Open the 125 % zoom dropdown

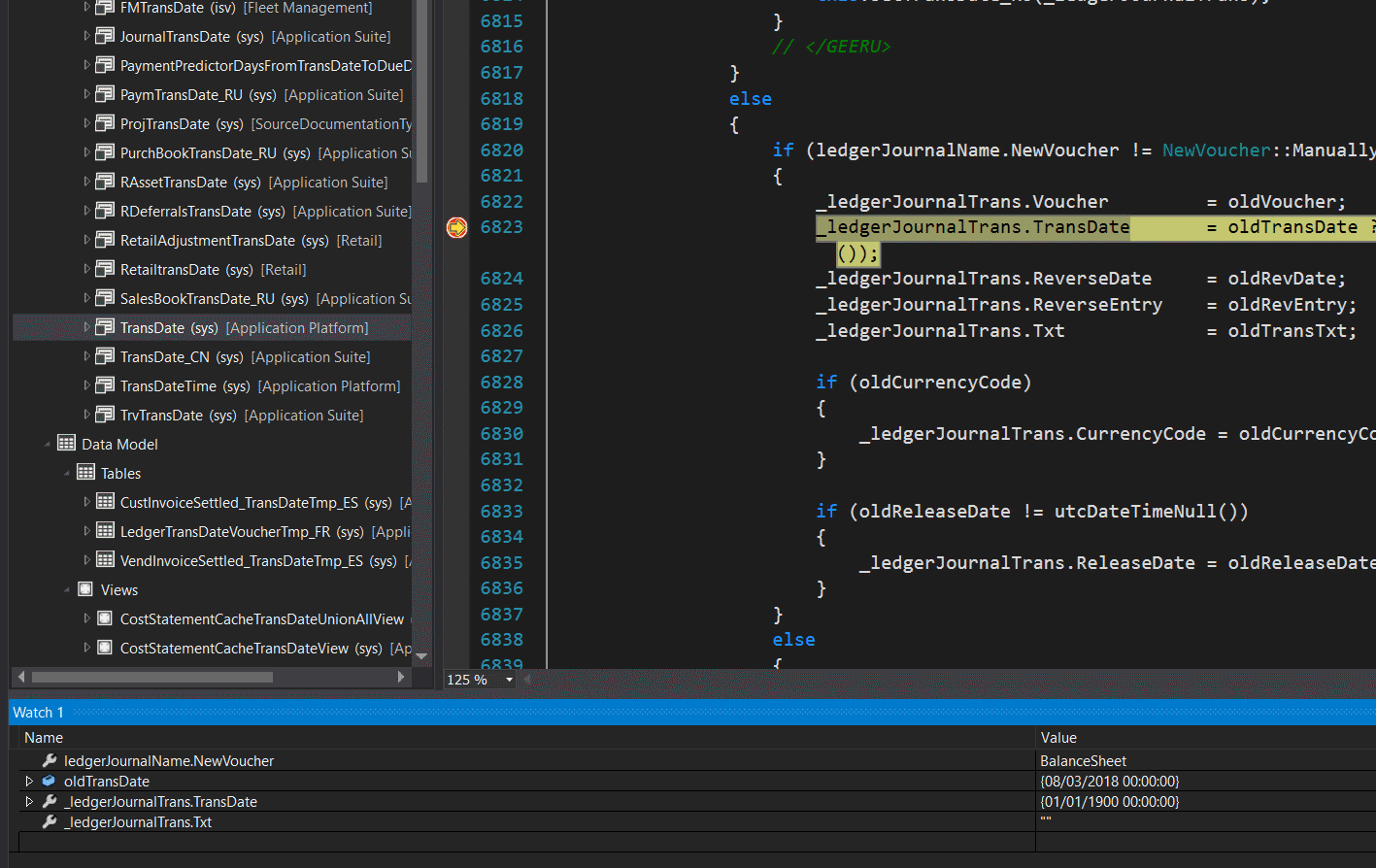[x=509, y=680]
